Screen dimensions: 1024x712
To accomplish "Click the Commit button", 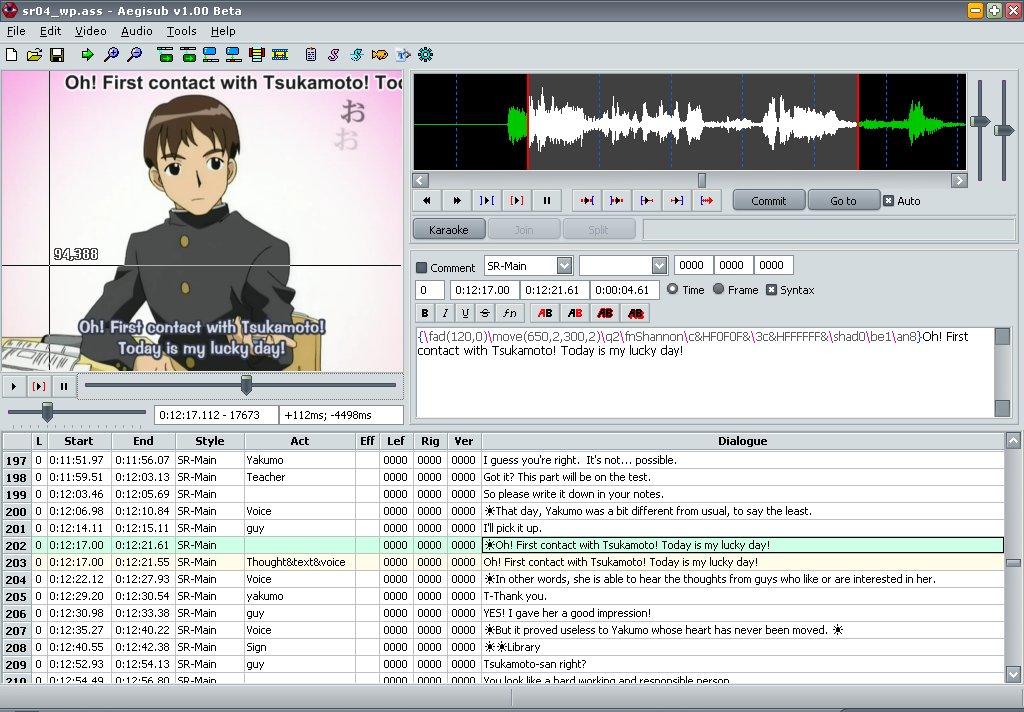I will pos(769,201).
